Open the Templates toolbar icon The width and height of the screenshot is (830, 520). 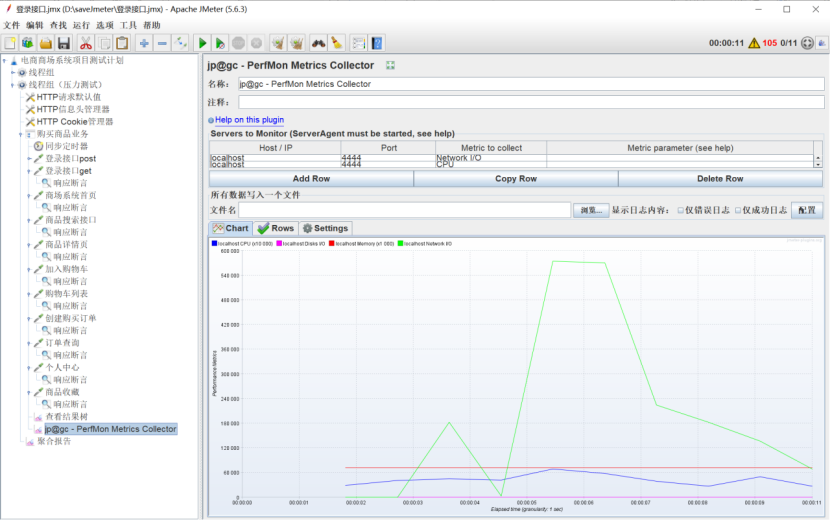pos(28,43)
